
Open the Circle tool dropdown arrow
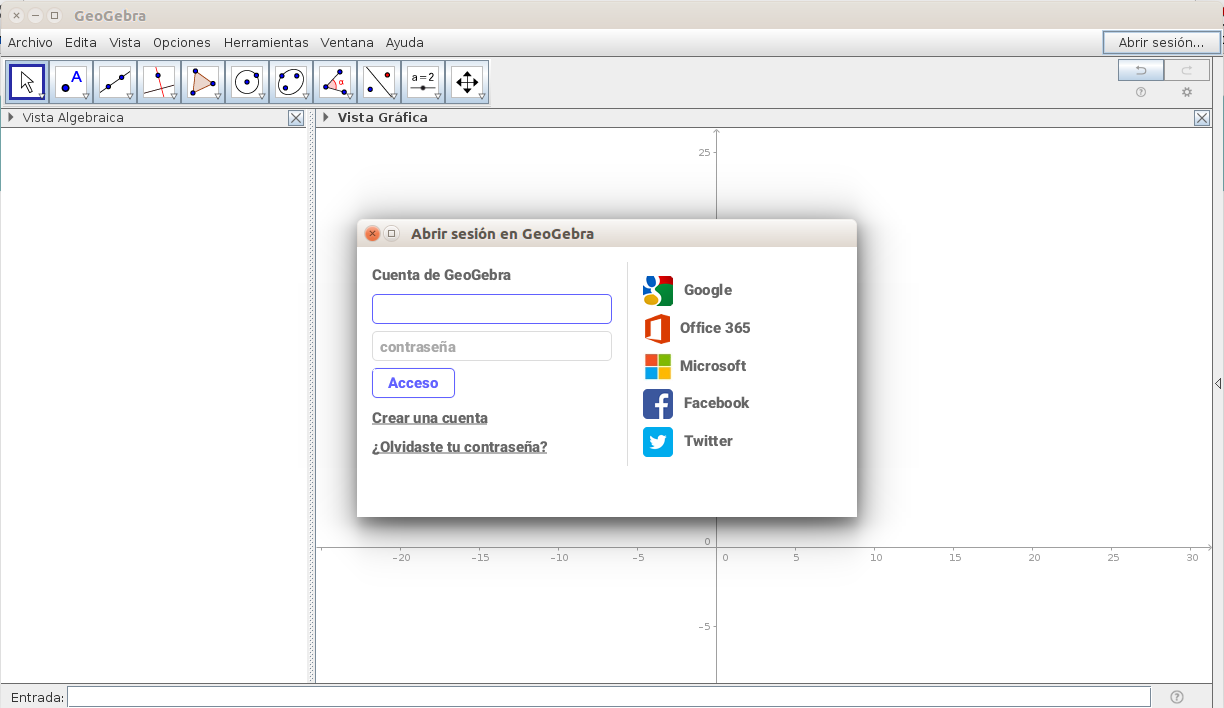[x=262, y=96]
